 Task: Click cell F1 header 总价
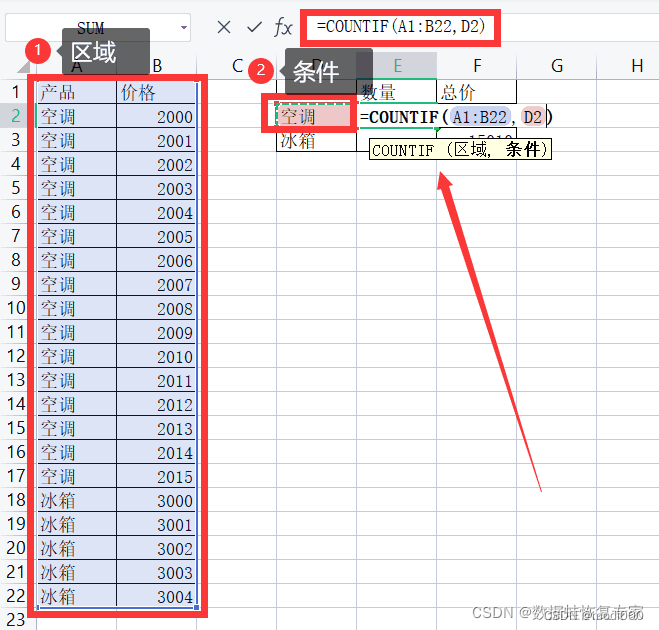tap(477, 92)
